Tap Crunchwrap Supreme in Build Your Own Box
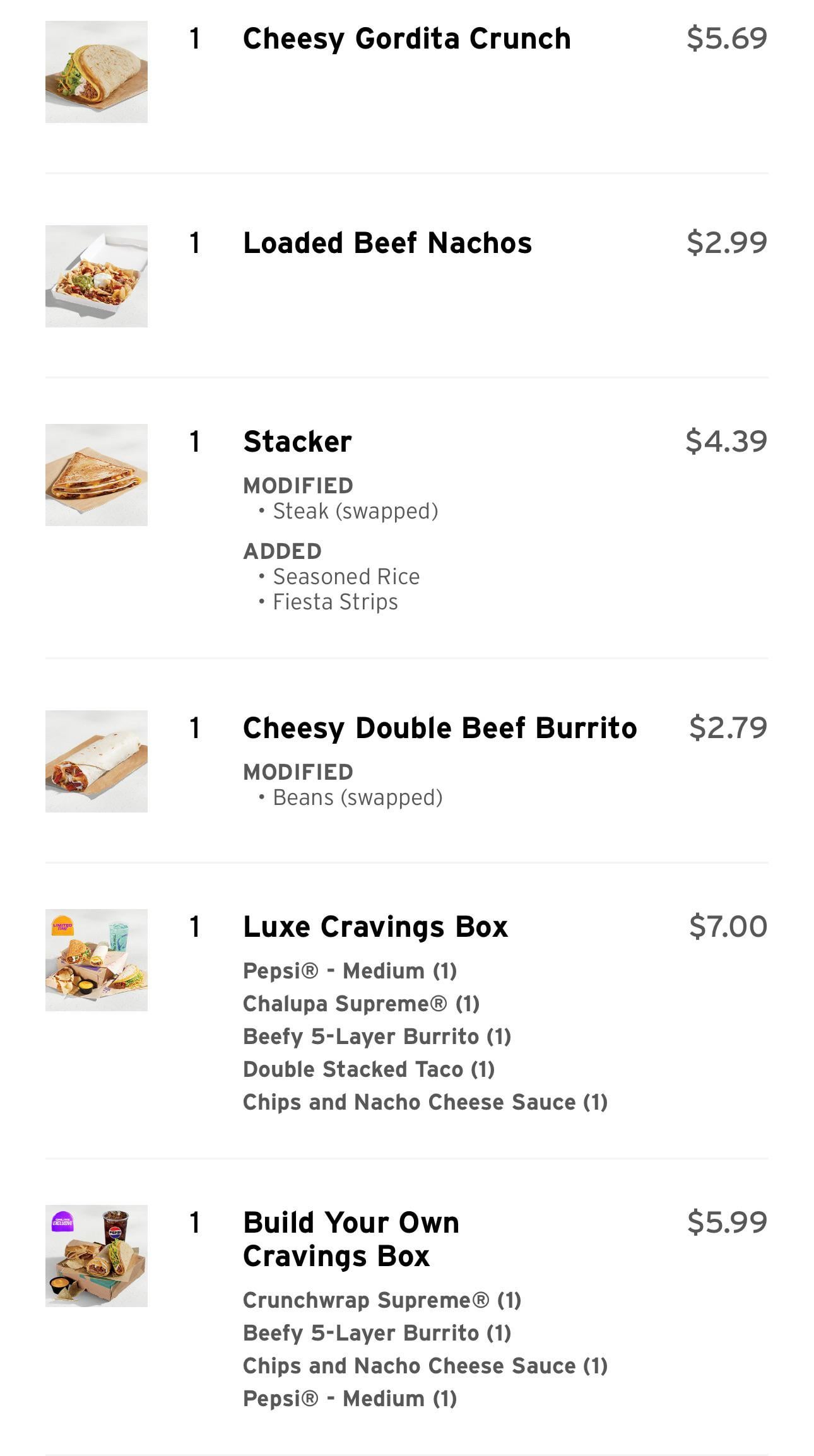The image size is (814, 1456). [382, 1300]
